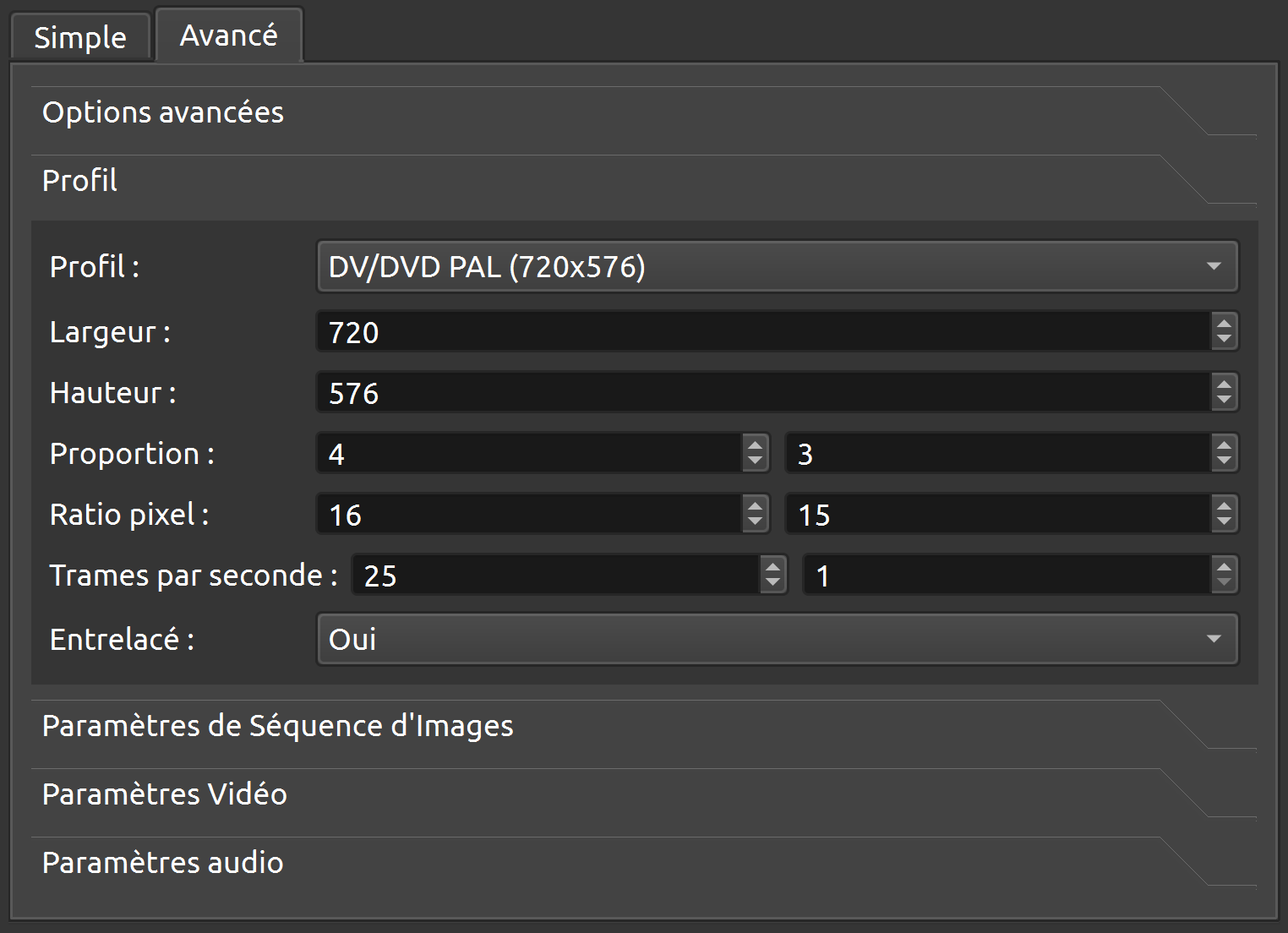Decrease Hauteur value with down arrow
The width and height of the screenshot is (1288, 933).
pos(1224,401)
